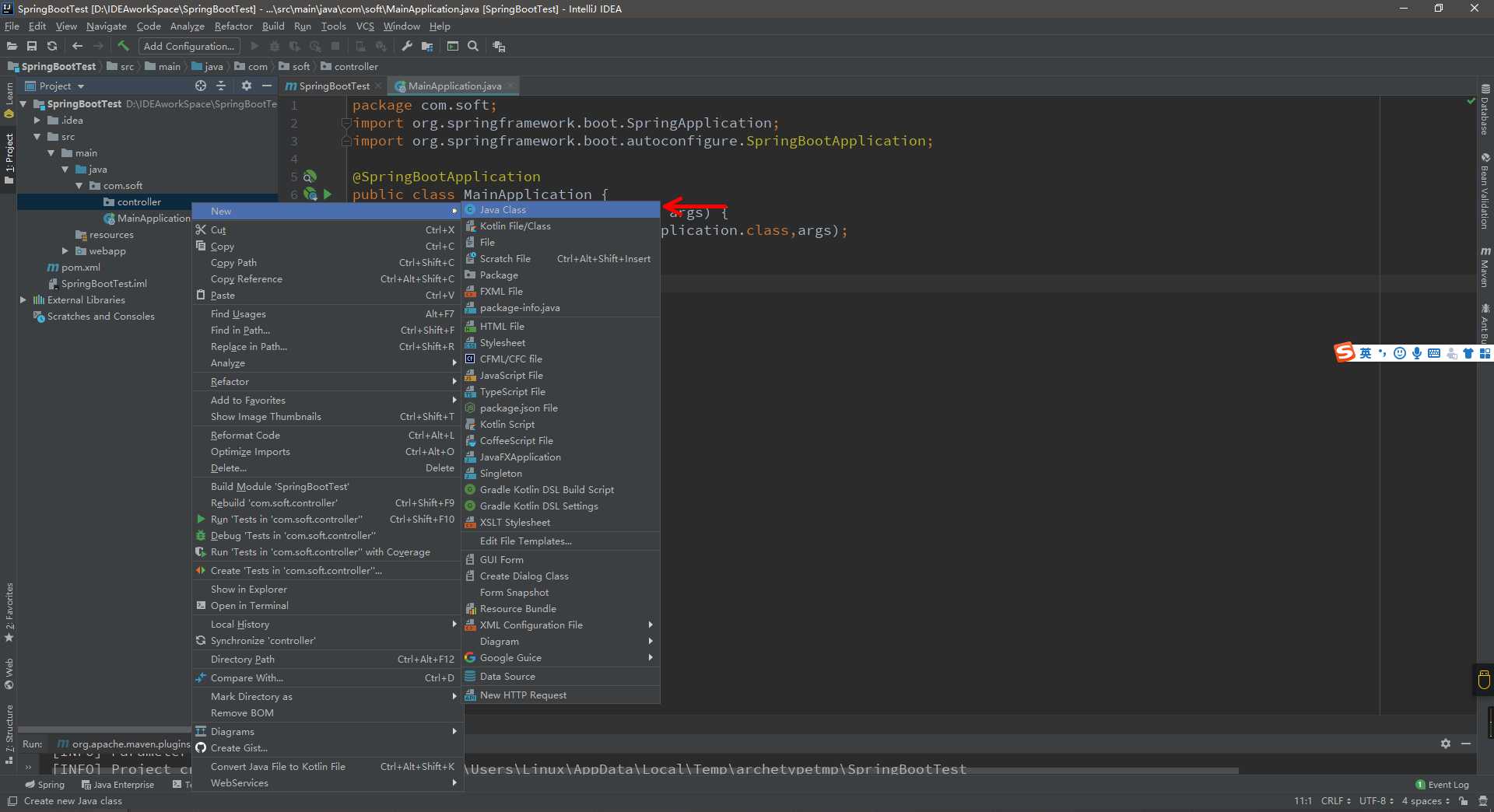Click the locate/scroll-from-source crosshair icon
The width and height of the screenshot is (1494, 812).
click(x=201, y=86)
